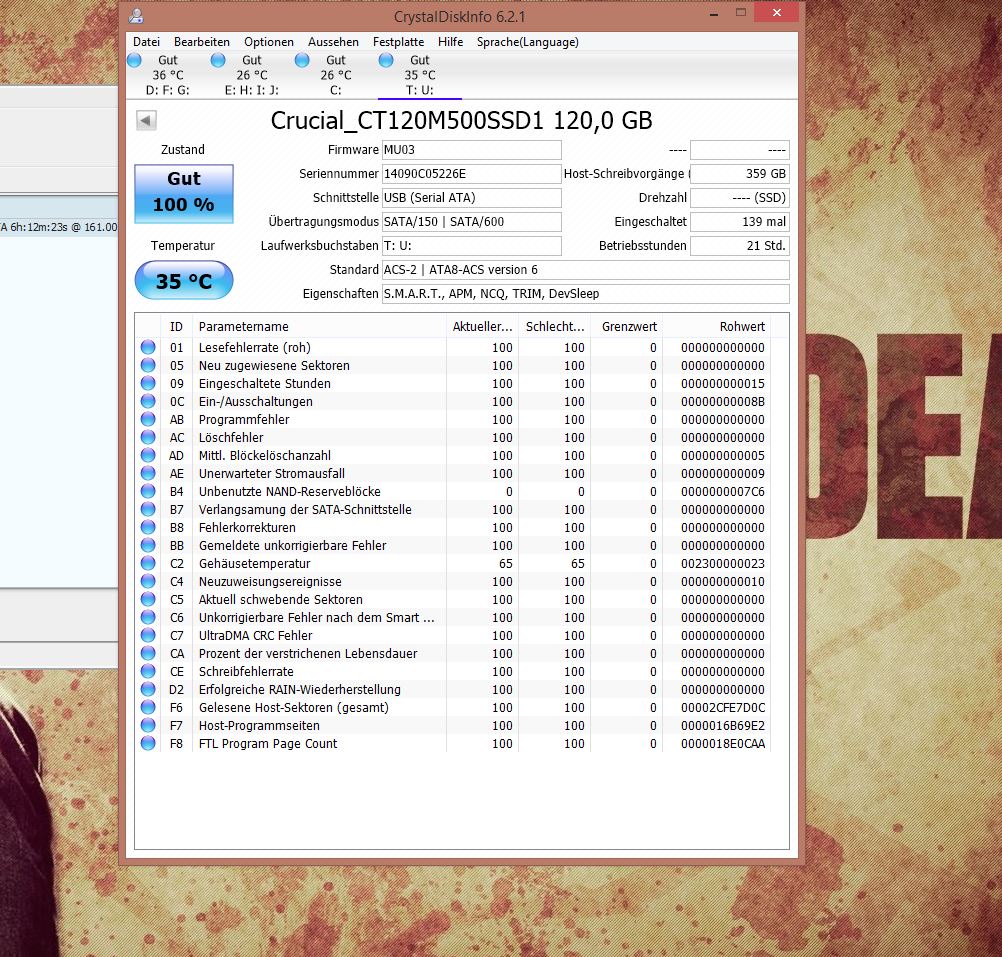Click the Übertragungsmodus field SATA/150 | SATA/600
The height and width of the screenshot is (957, 1002).
point(472,222)
